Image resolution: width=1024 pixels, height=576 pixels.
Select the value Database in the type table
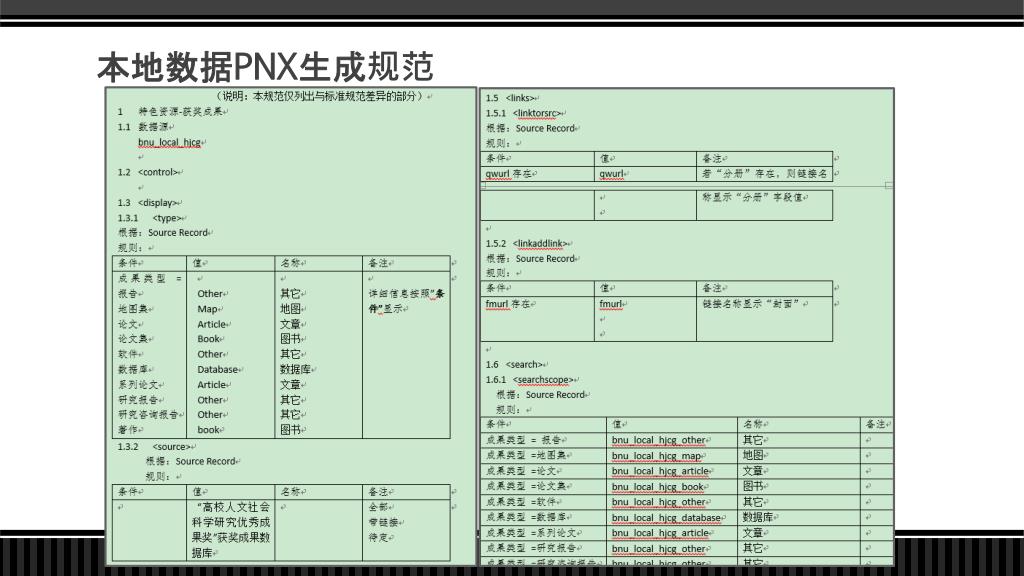[x=217, y=370]
